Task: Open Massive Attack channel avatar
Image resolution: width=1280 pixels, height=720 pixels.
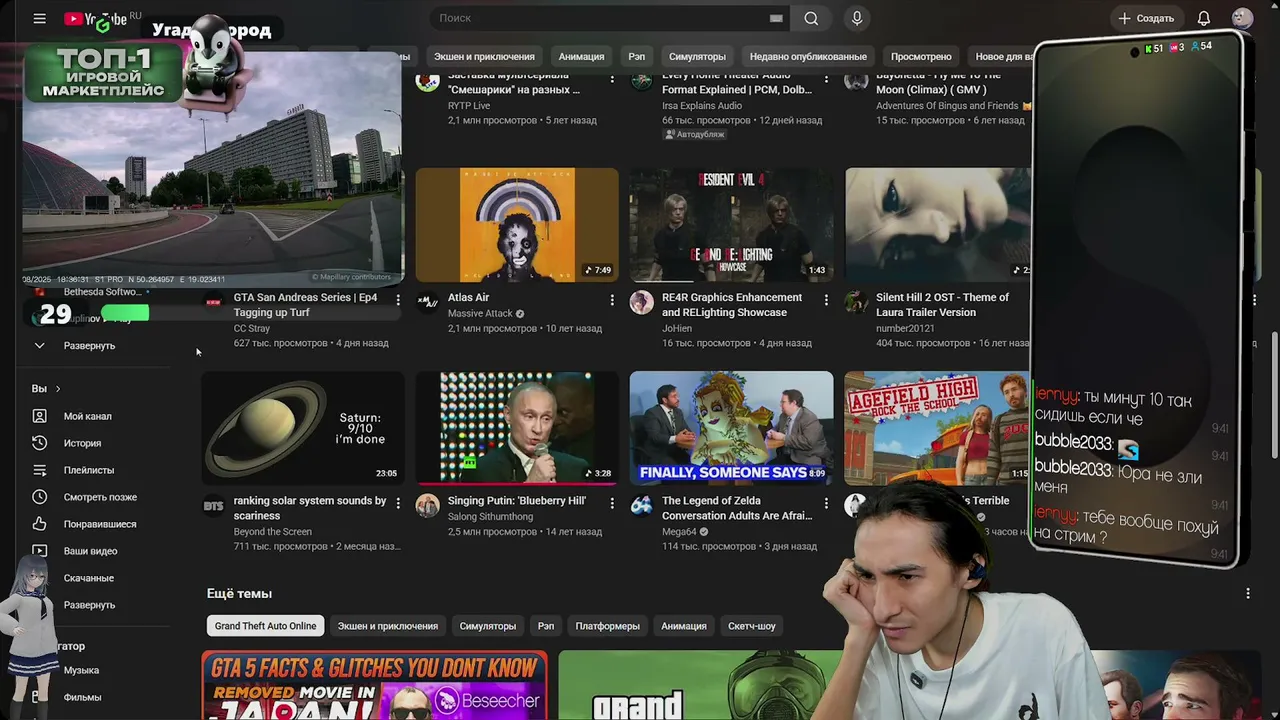Action: (x=427, y=302)
